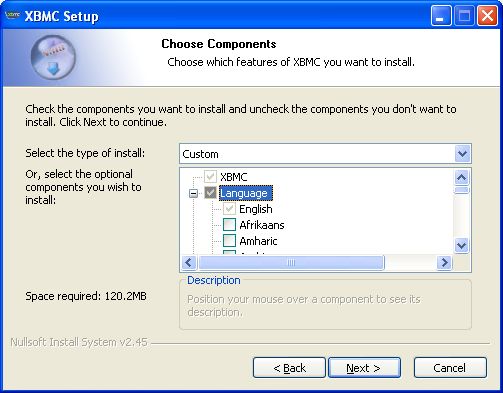
Task: Collapse the Language tree node
Action: (x=193, y=193)
